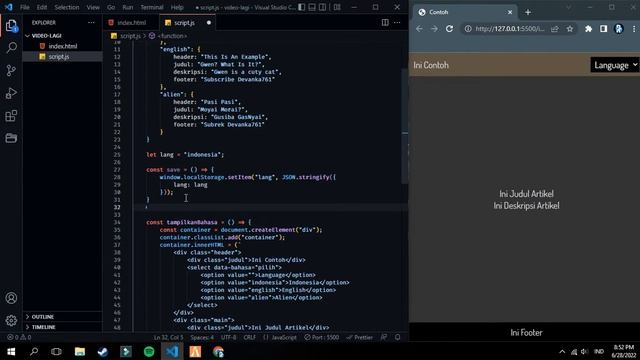The width and height of the screenshot is (640, 360).
Task: Open notifications bell in status bar
Action: click(398, 338)
